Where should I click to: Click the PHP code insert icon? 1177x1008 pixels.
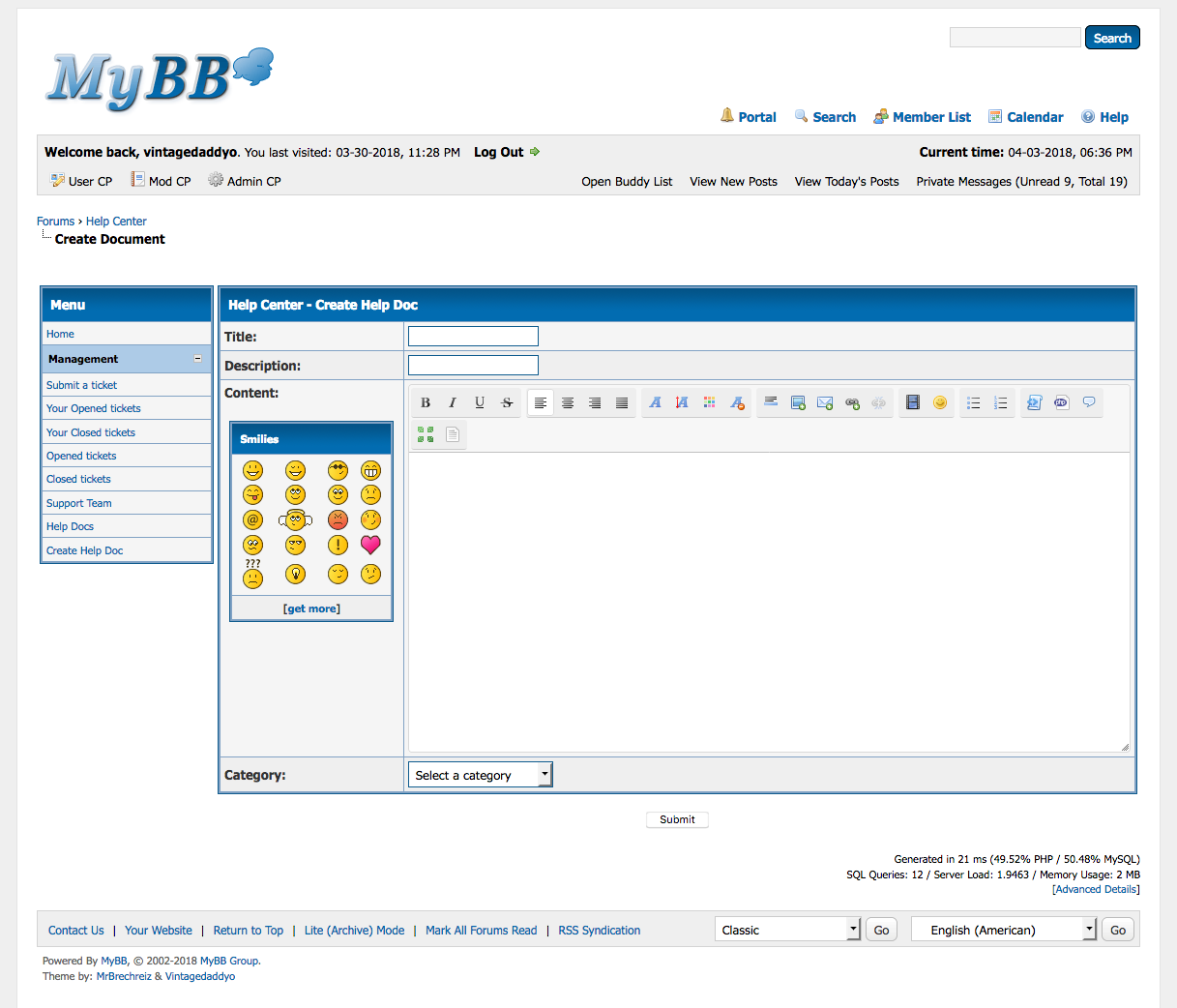pos(1061,402)
